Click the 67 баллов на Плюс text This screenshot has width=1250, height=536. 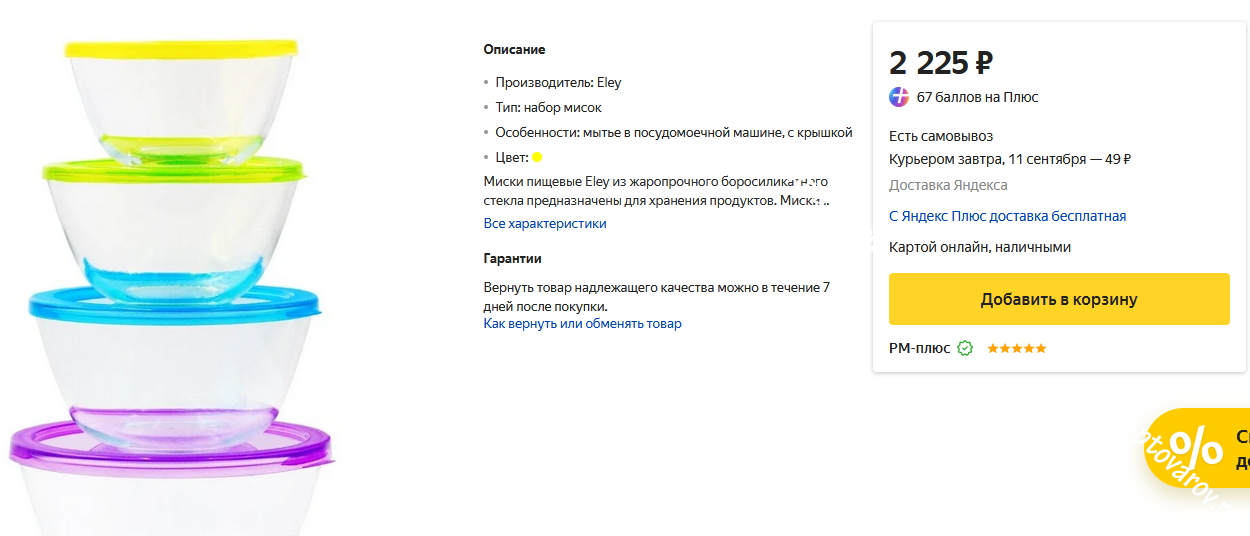(x=977, y=97)
